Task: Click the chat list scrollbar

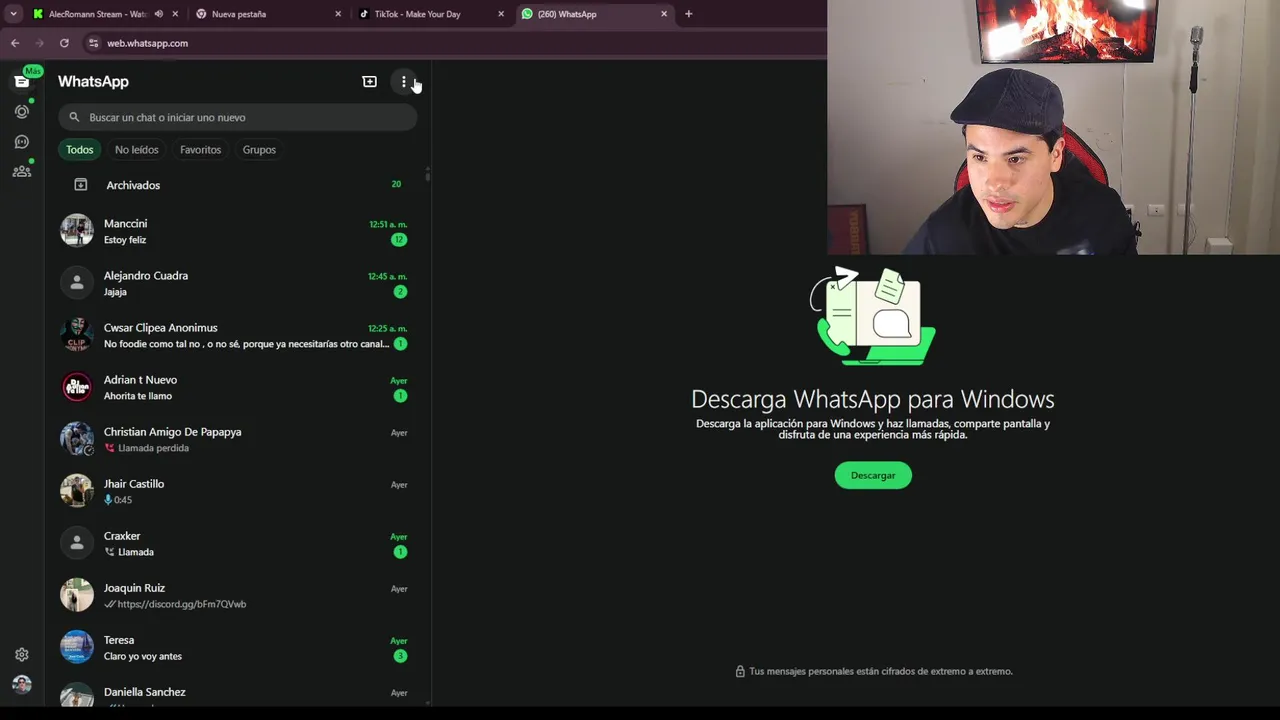Action: (x=428, y=175)
